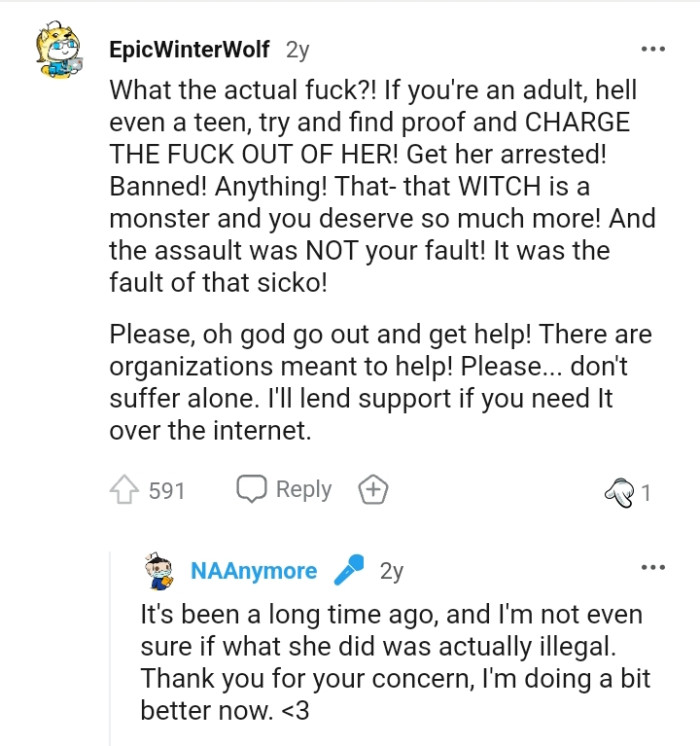The image size is (700, 746).
Task: Click the award count number 1
Action: pyautogui.click(x=646, y=492)
